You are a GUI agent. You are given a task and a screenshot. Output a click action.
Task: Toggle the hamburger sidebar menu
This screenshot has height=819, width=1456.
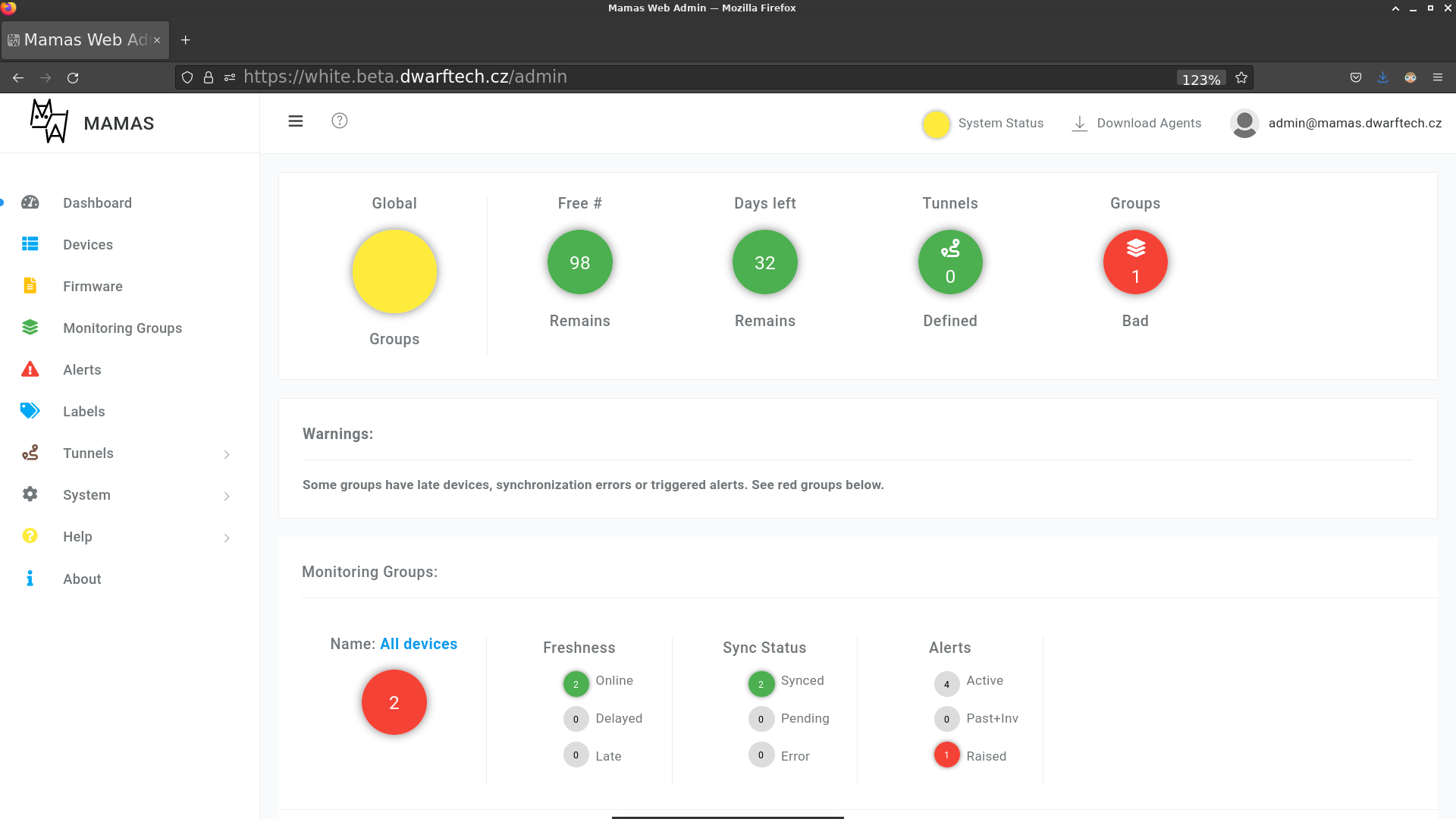click(296, 121)
